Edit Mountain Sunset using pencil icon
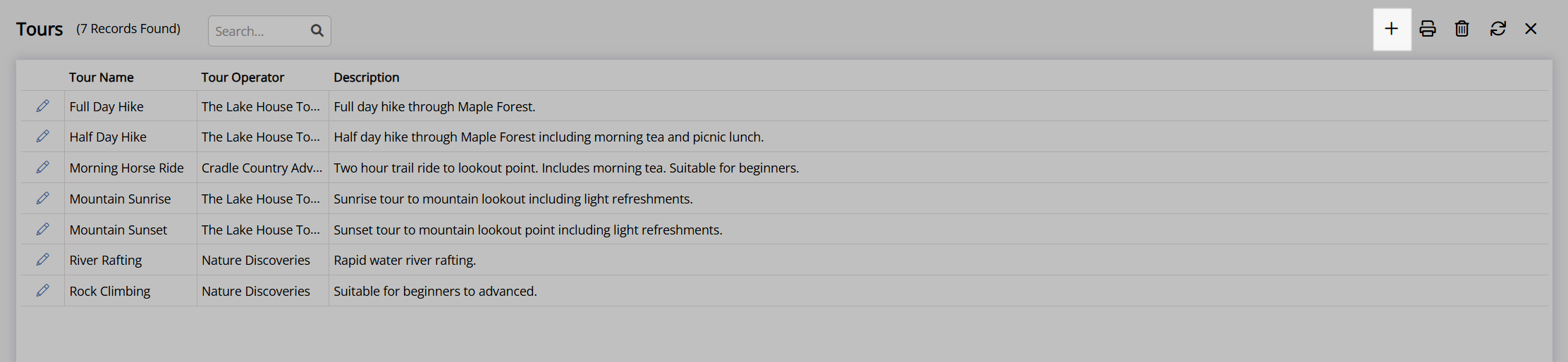 click(x=43, y=229)
